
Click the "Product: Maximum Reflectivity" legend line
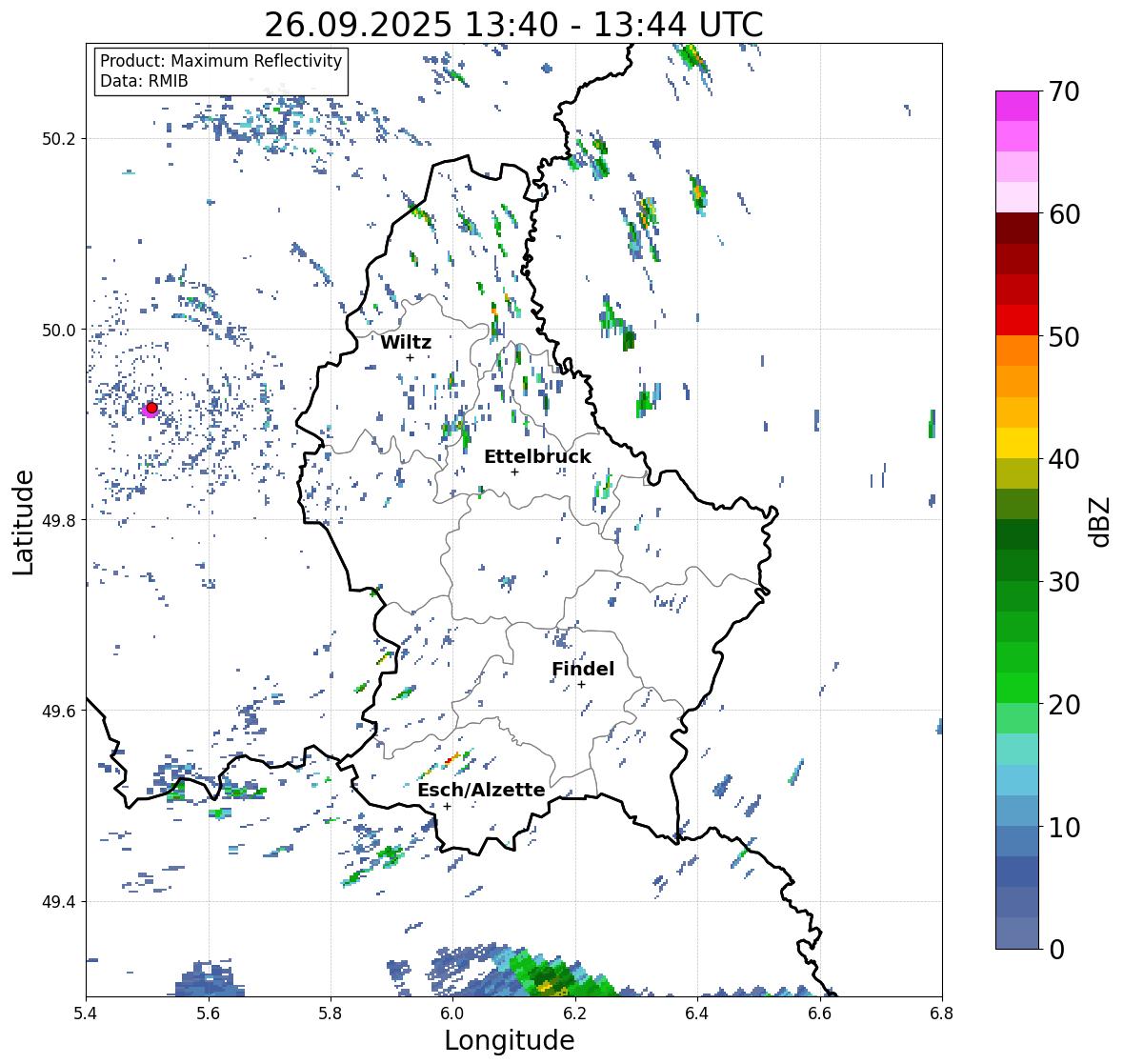coord(221,61)
